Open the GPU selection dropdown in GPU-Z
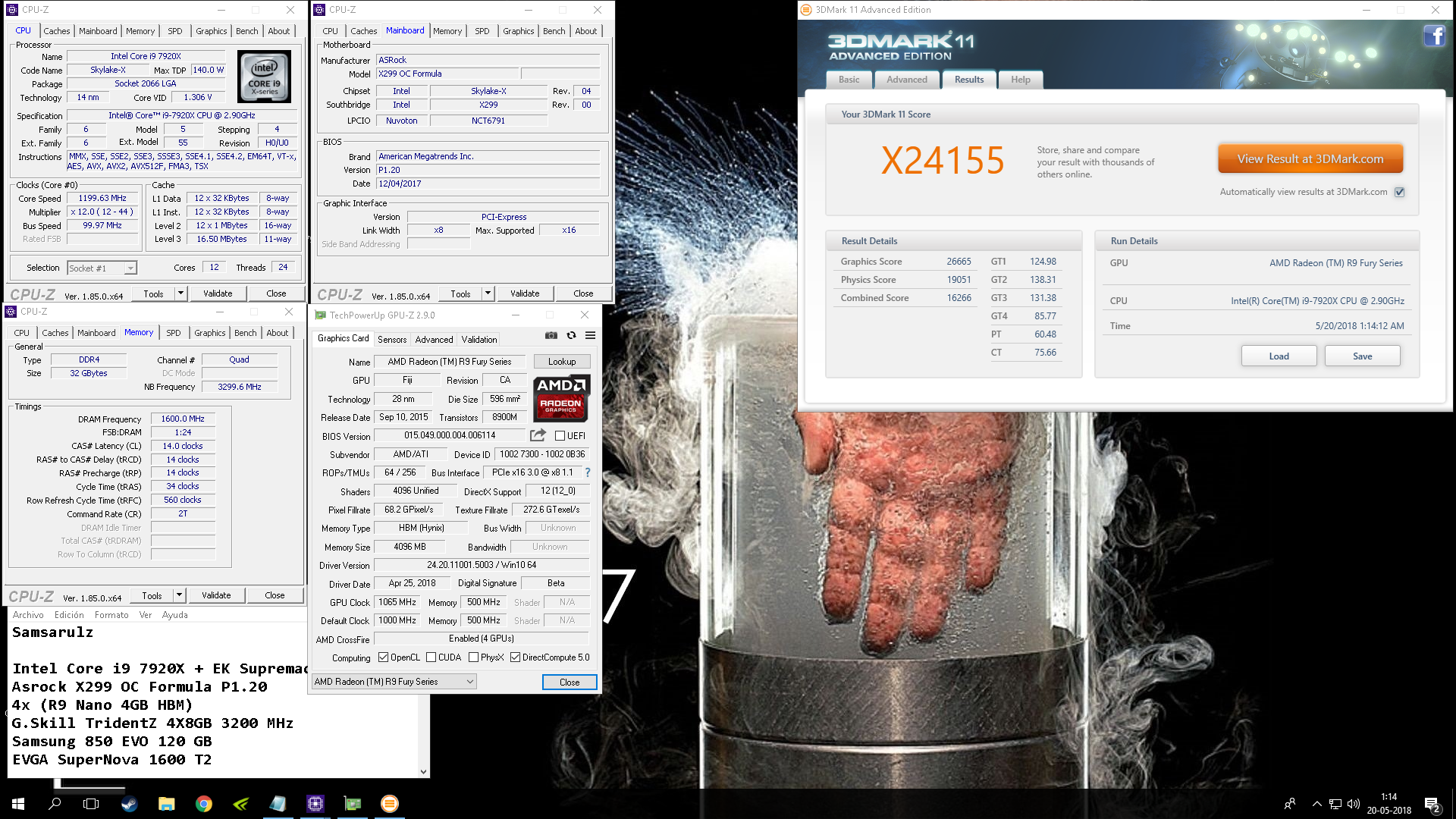The height and width of the screenshot is (819, 1456). coord(394,682)
